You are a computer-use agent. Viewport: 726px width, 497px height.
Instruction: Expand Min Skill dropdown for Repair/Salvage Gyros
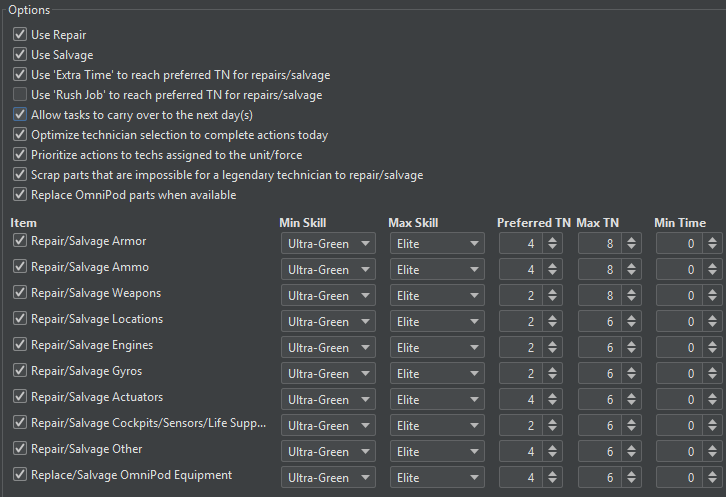point(328,372)
